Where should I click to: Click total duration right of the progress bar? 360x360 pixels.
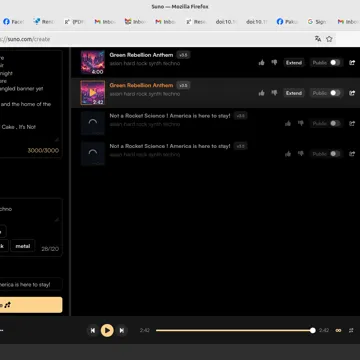click(x=324, y=330)
